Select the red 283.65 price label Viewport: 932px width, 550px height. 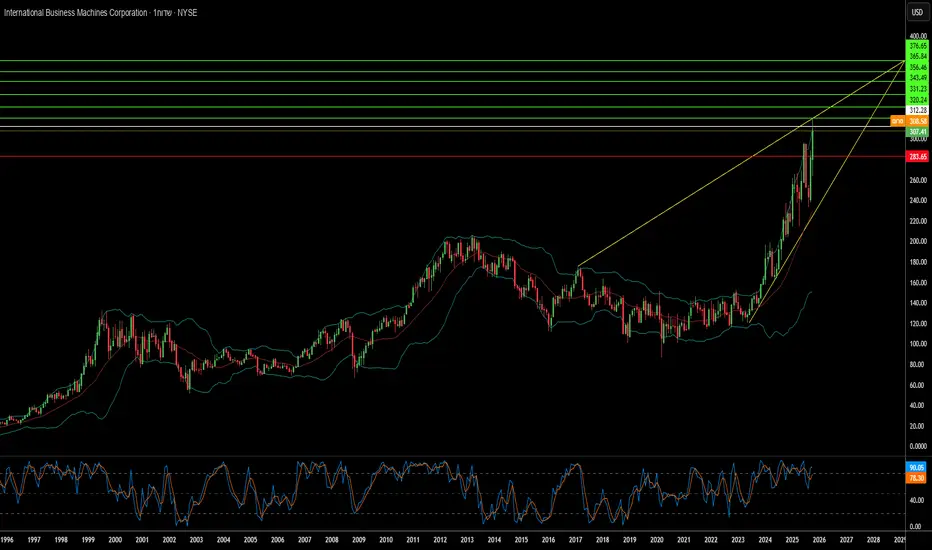tap(917, 156)
